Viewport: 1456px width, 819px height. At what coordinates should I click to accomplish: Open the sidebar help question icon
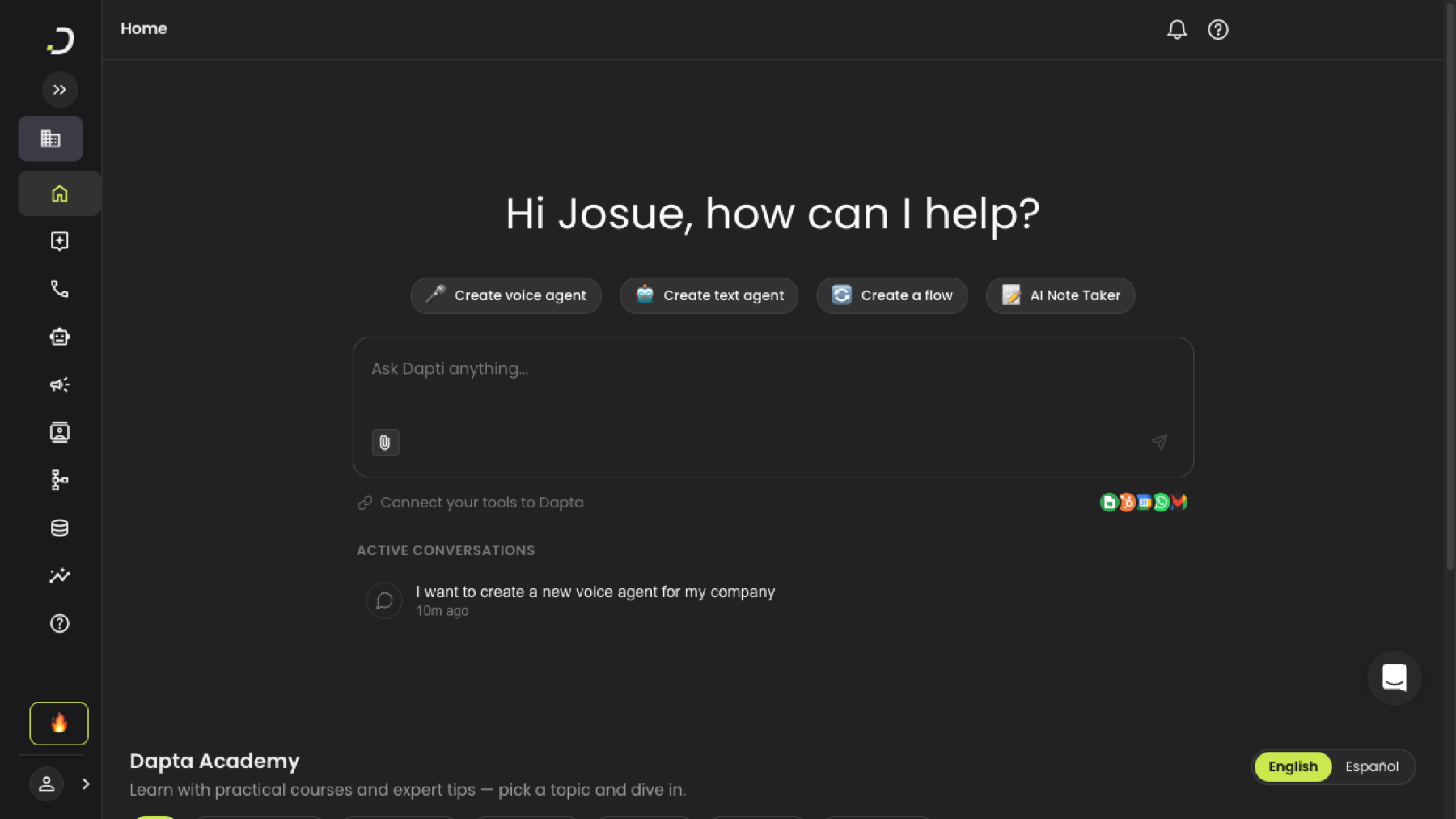(60, 623)
